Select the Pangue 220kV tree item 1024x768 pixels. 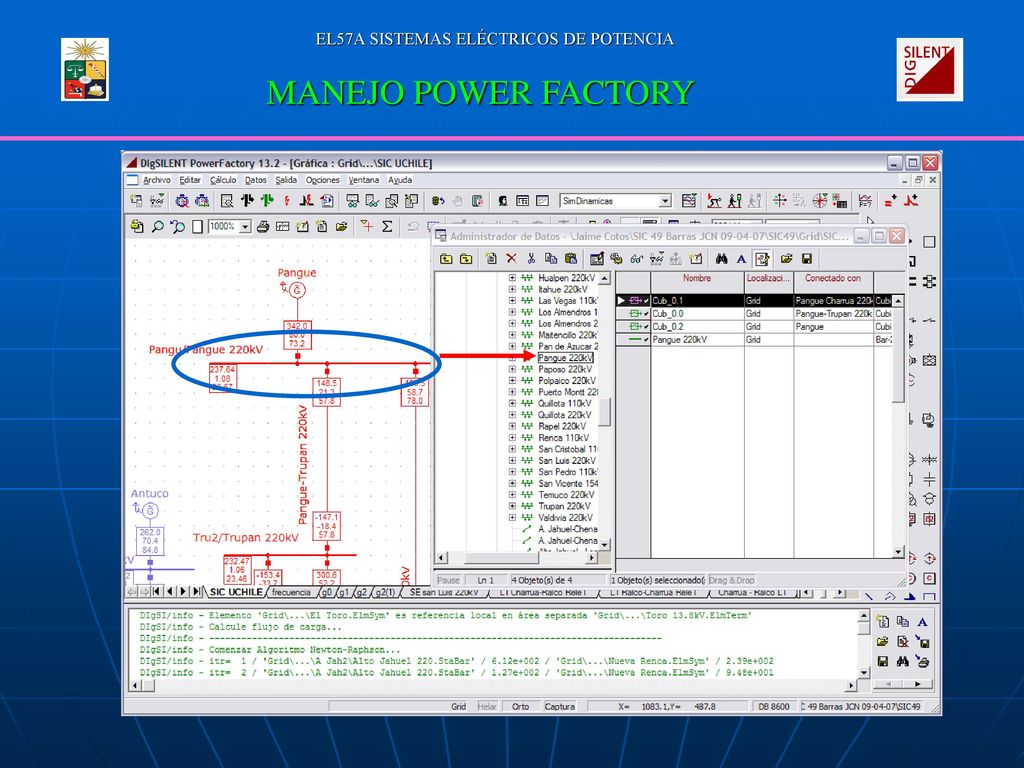pyautogui.click(x=566, y=358)
